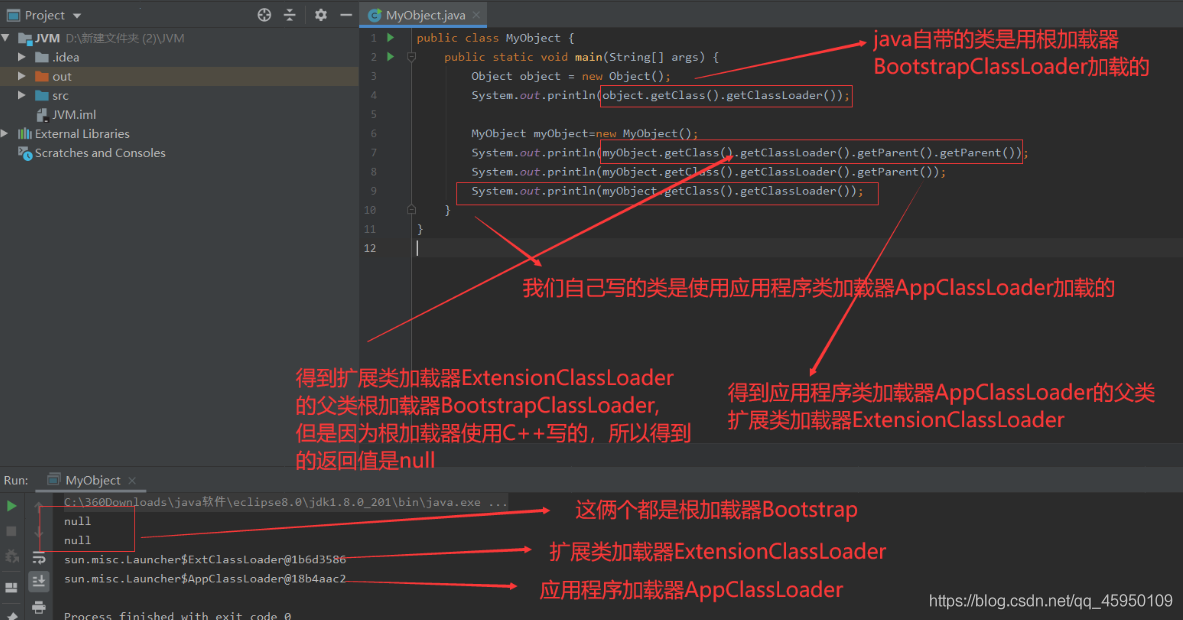Click 'Process finished with exit code 0'
The width and height of the screenshot is (1183, 620).
(x=177, y=615)
